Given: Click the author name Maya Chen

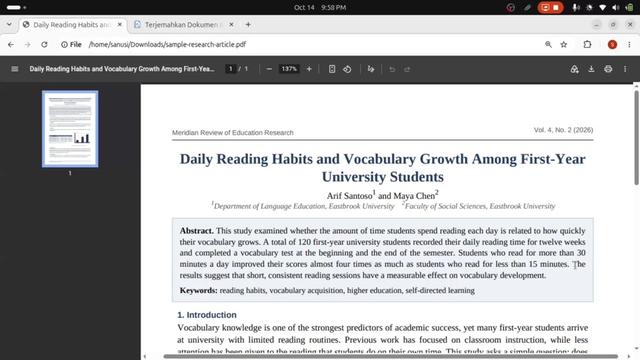Looking at the screenshot, I should point(414,196).
